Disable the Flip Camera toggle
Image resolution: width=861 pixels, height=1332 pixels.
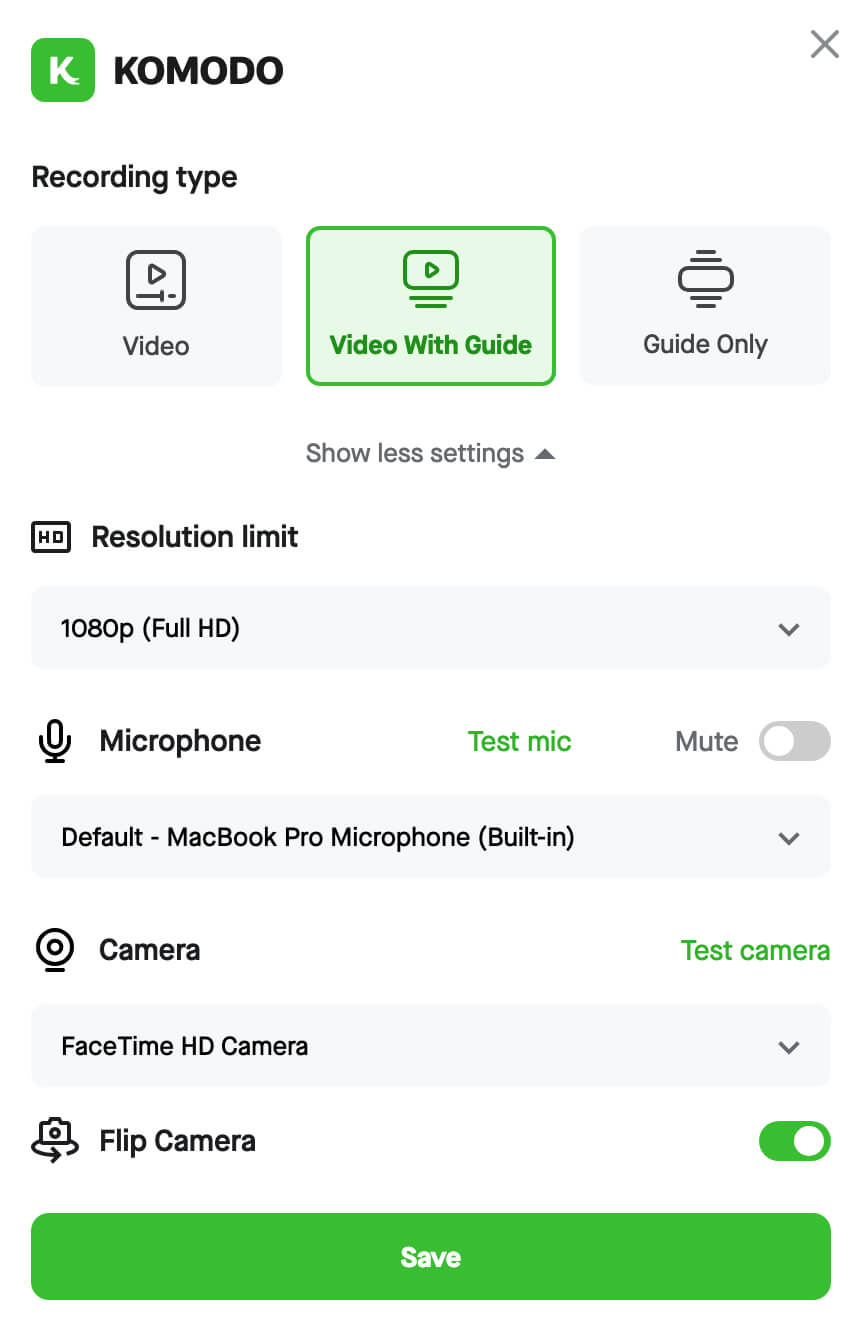pyautogui.click(x=794, y=1141)
